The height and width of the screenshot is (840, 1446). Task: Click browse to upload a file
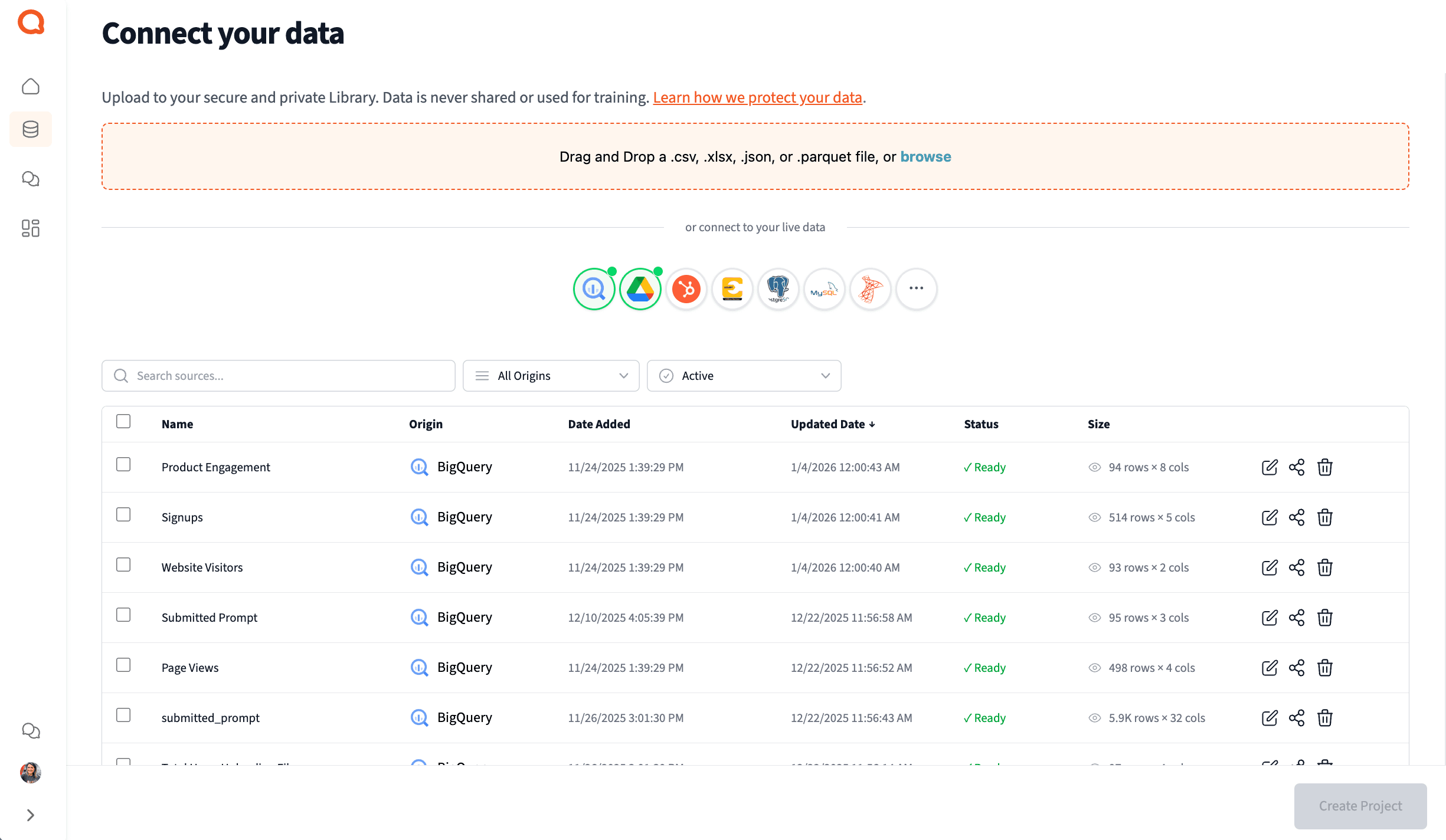pos(925,156)
